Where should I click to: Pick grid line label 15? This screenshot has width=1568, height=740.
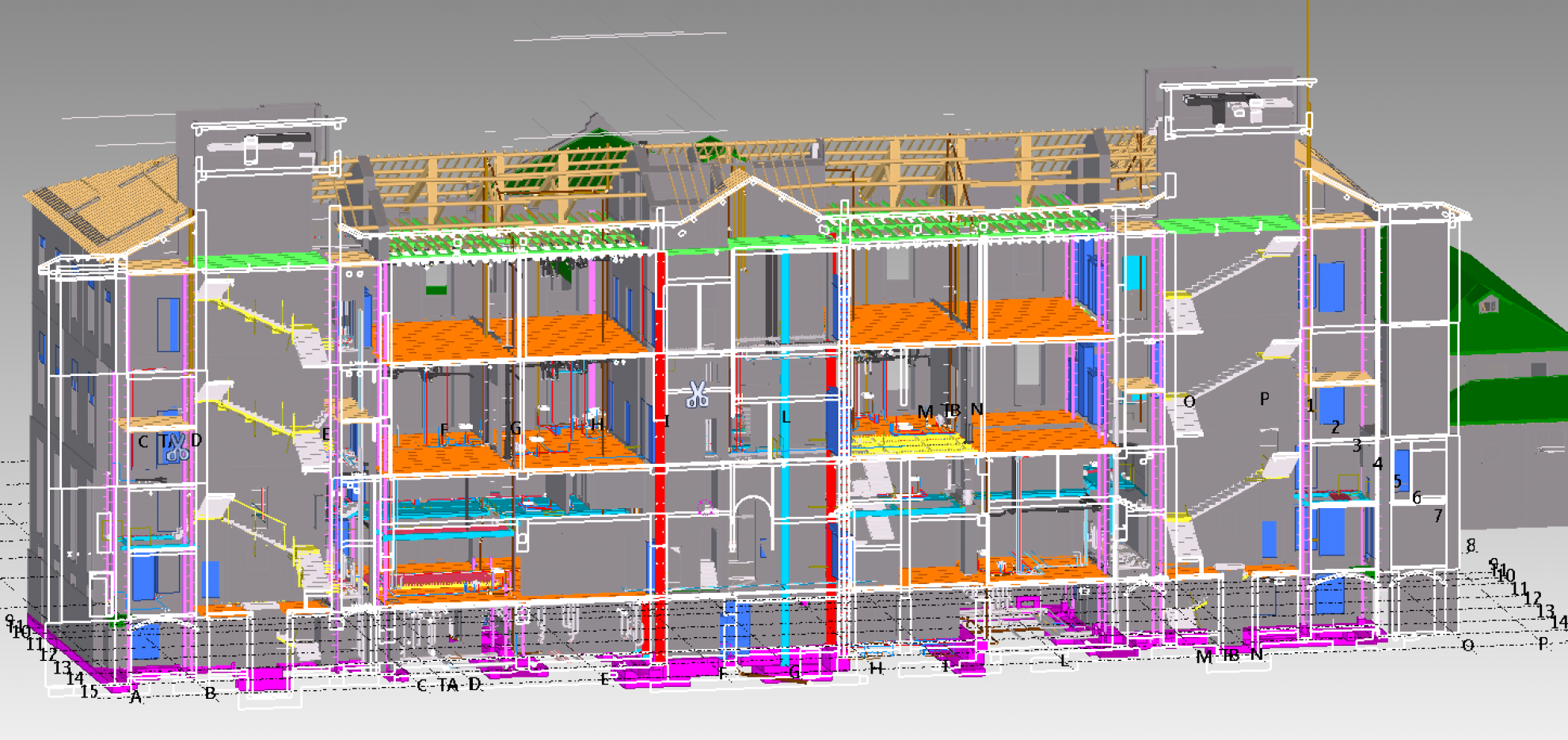[89, 692]
